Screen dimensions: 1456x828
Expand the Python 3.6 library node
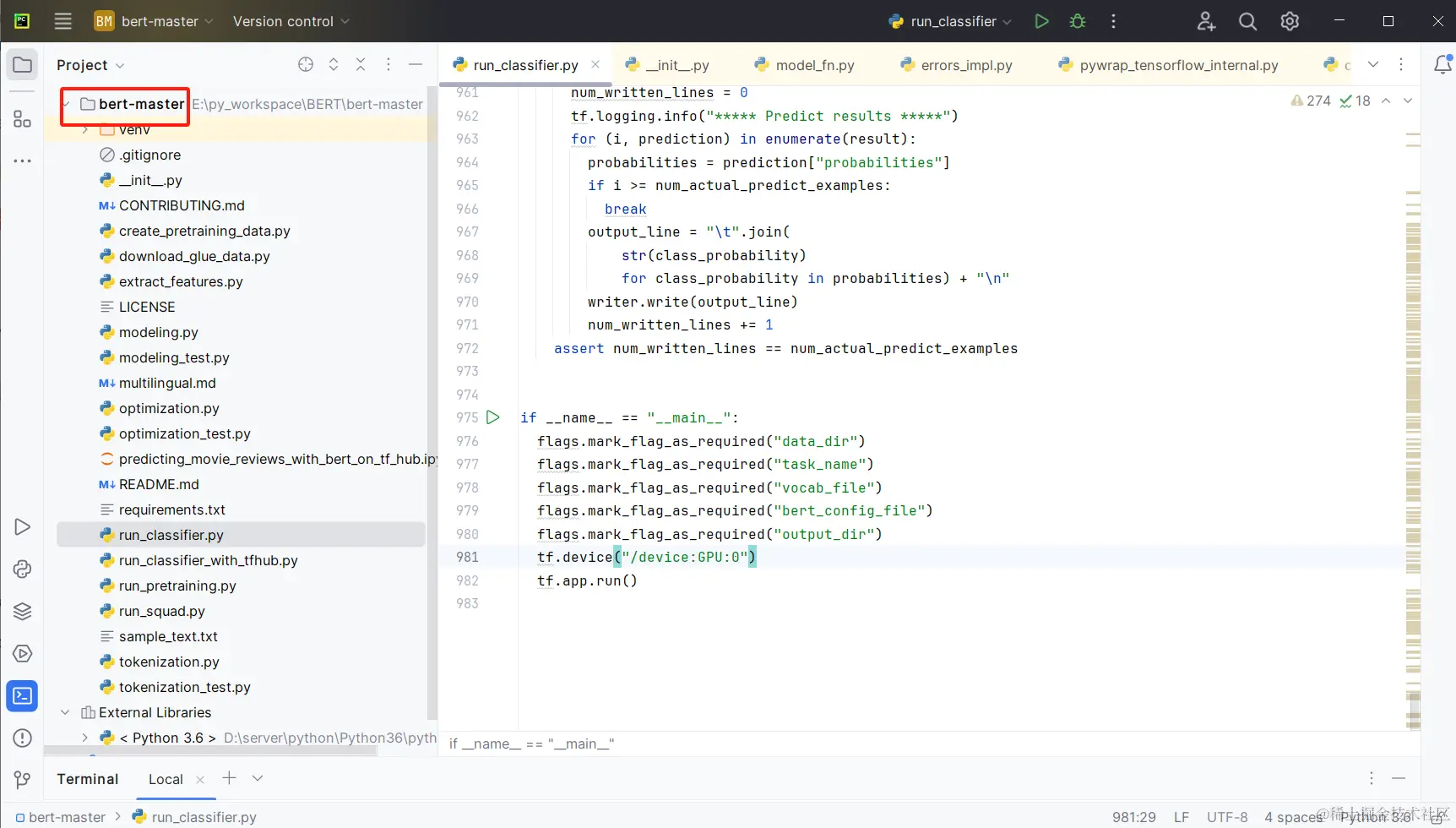85,738
